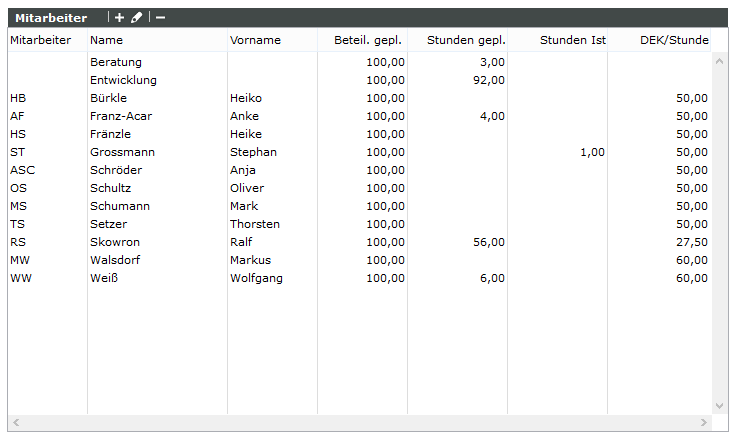Click the vertical scrollbar down arrow
The image size is (736, 436).
(x=719, y=406)
